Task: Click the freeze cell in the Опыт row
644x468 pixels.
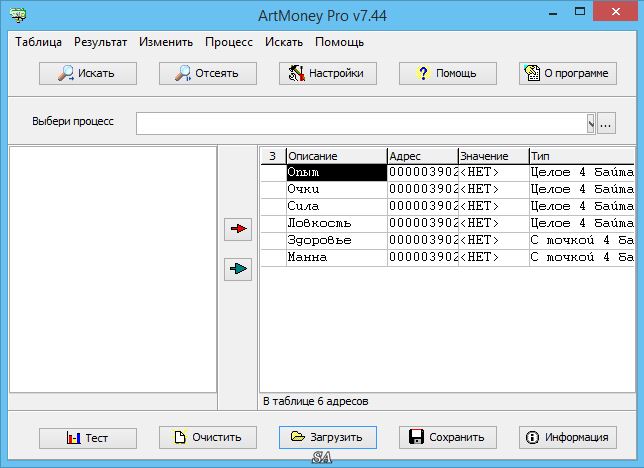Action: pos(274,173)
